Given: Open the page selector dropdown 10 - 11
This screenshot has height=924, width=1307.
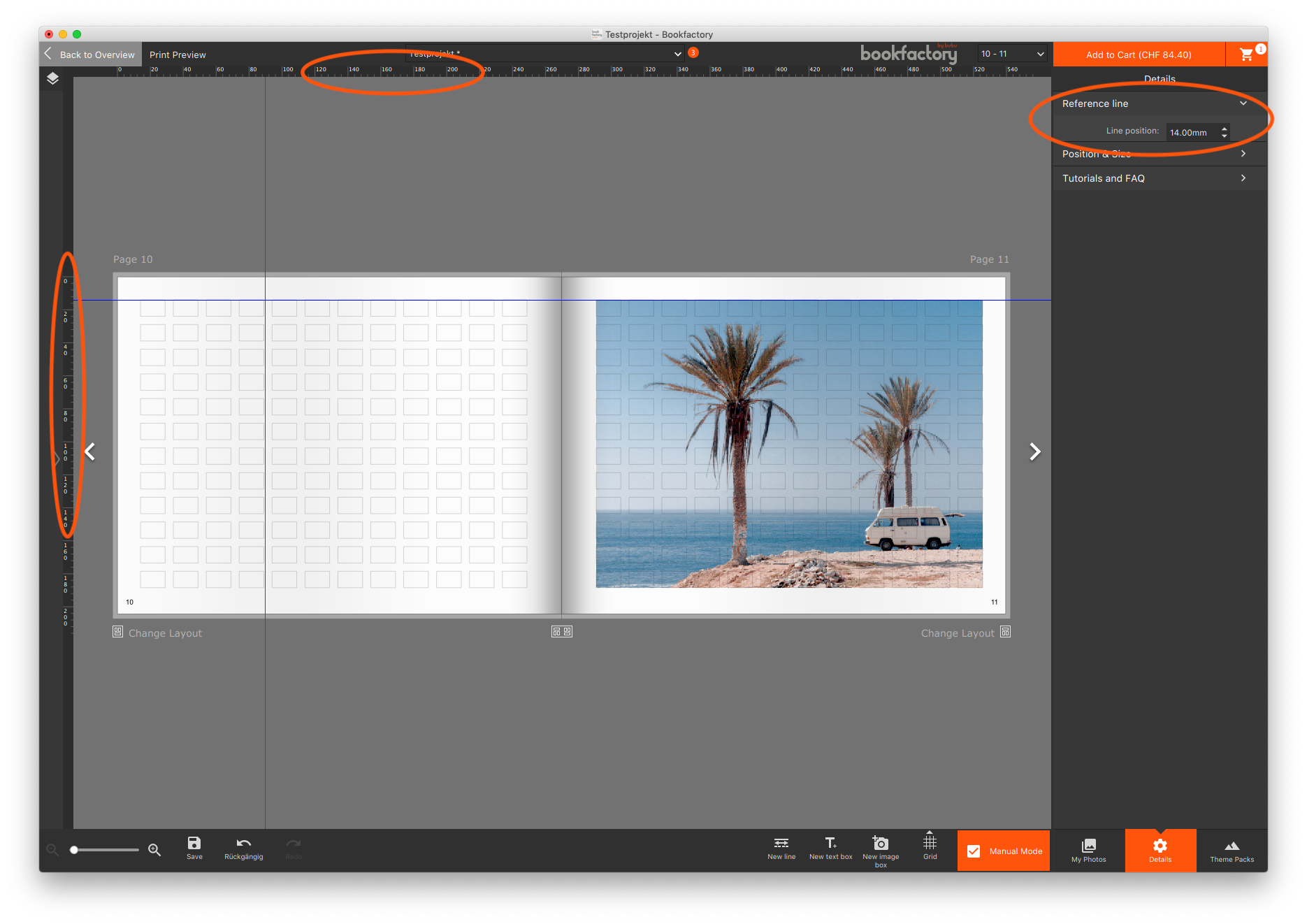Looking at the screenshot, I should [x=1011, y=54].
